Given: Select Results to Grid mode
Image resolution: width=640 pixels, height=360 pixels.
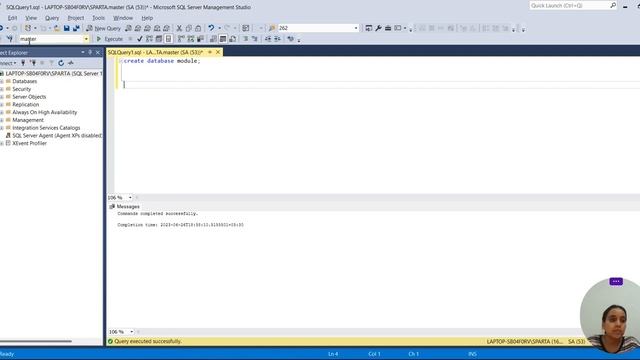Looking at the screenshot, I should (x=223, y=39).
